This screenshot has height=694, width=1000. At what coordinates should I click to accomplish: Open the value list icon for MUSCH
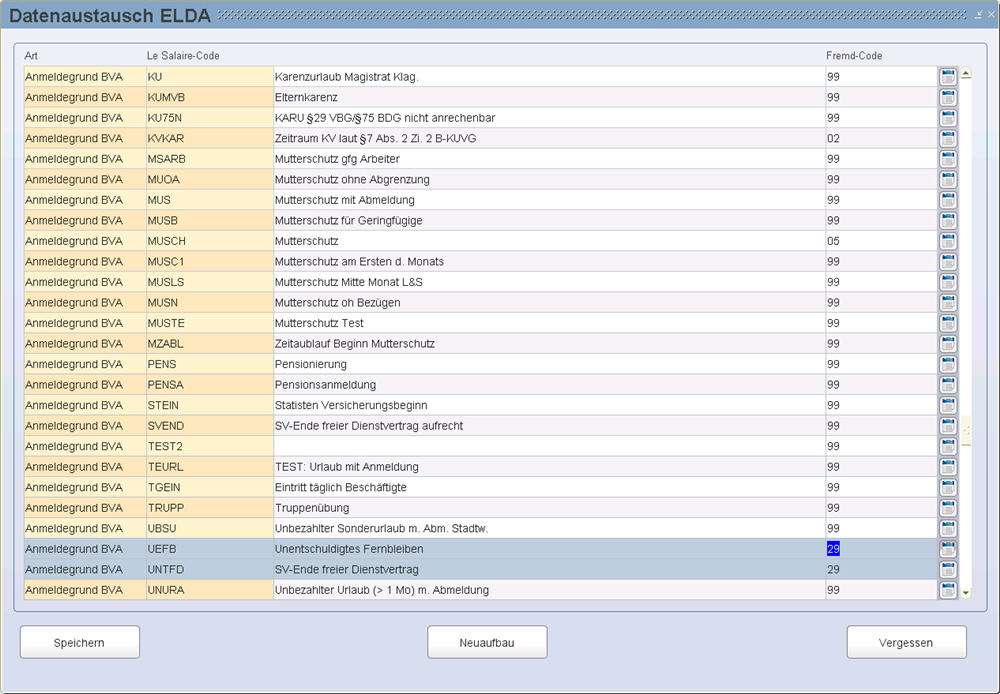tap(948, 241)
